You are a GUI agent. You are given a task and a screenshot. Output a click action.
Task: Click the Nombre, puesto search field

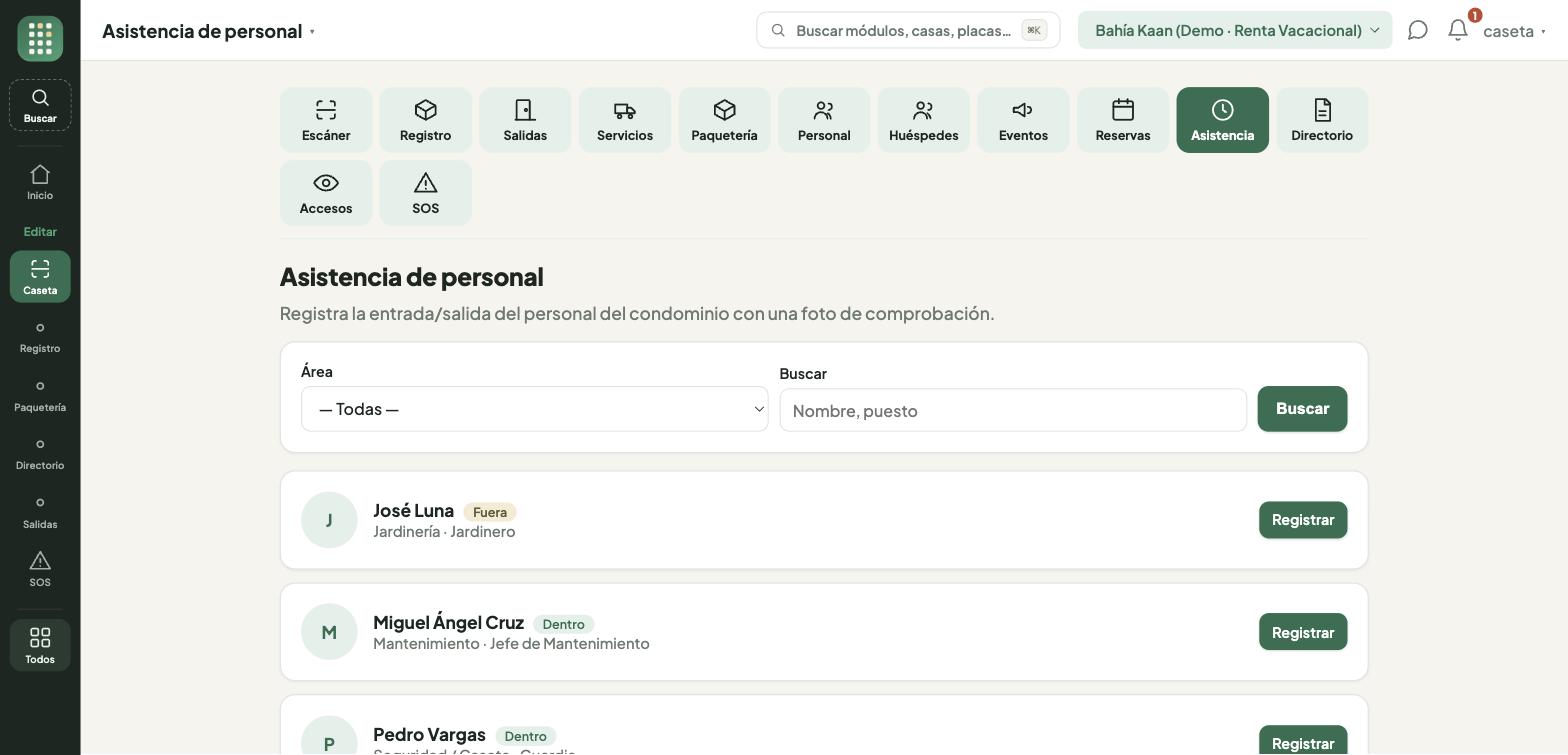point(1013,410)
